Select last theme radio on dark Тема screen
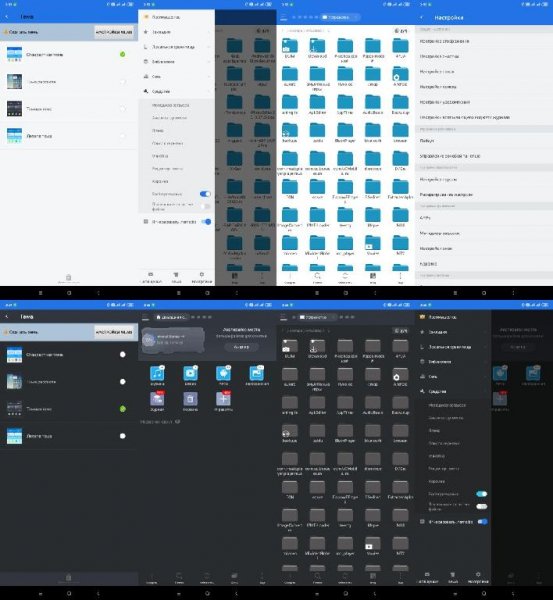 (x=122, y=436)
